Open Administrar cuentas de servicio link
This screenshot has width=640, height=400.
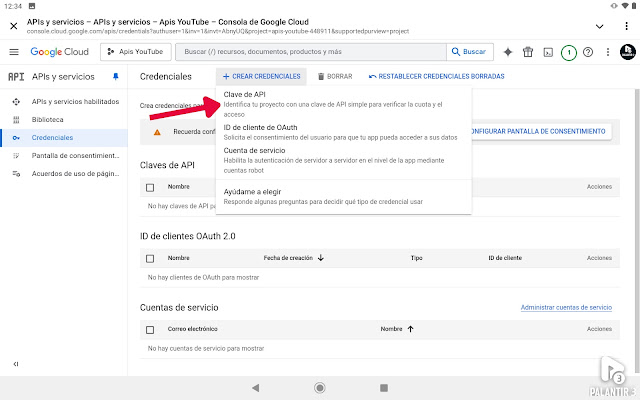coord(566,307)
